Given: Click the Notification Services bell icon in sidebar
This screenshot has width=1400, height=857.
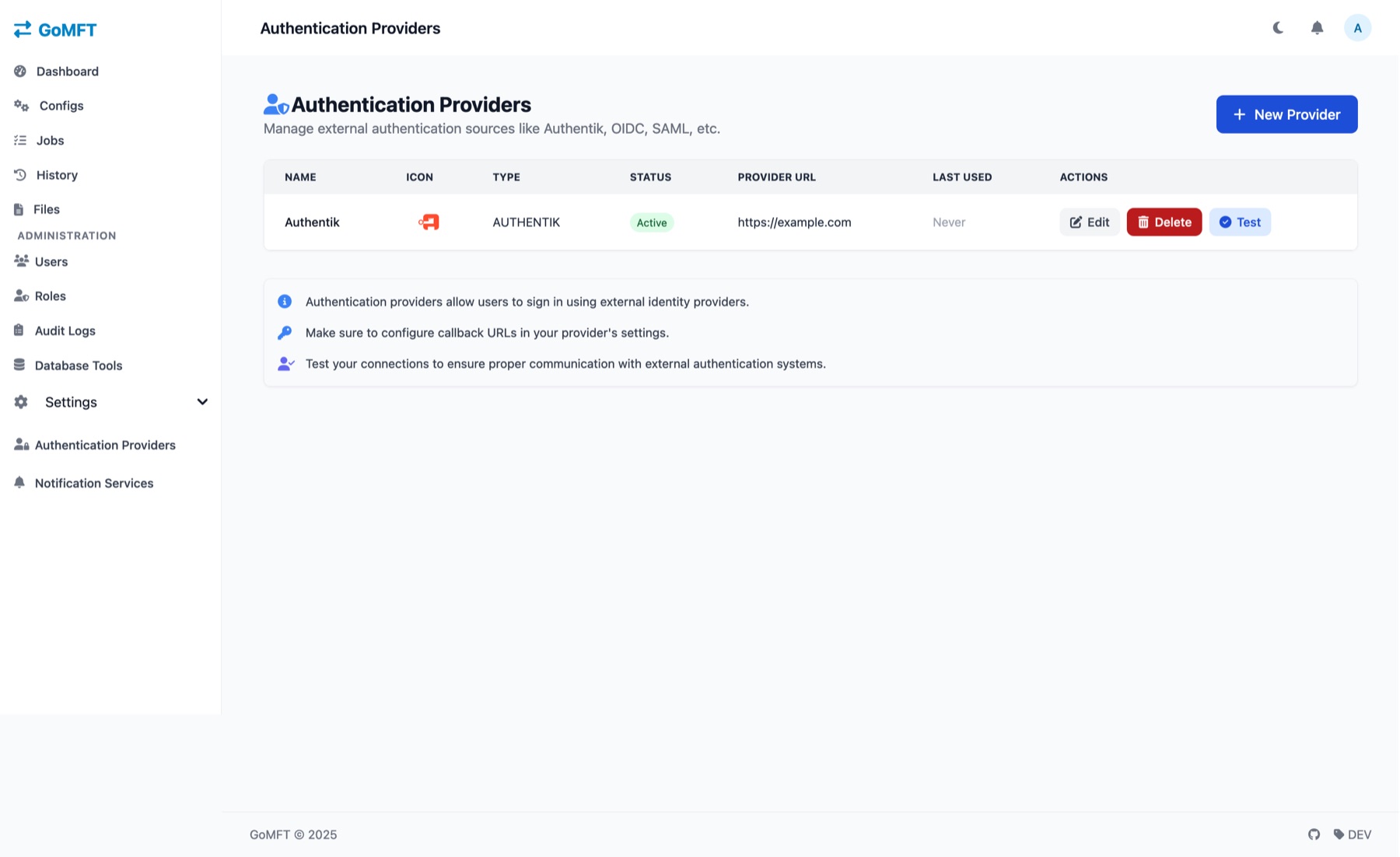Looking at the screenshot, I should point(19,482).
